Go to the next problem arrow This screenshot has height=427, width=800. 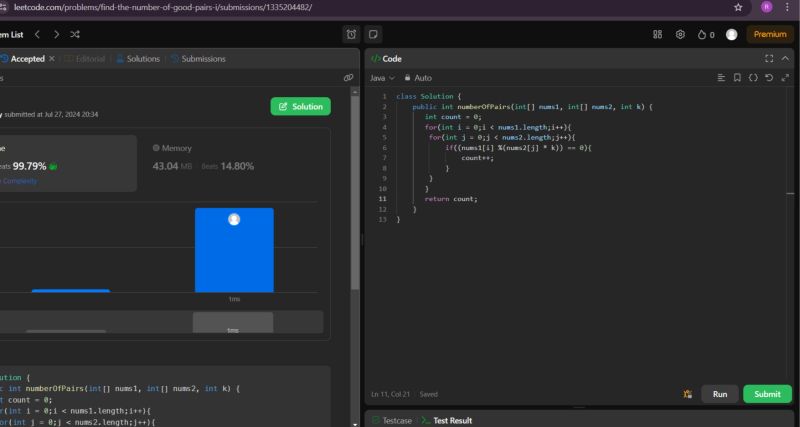point(56,34)
